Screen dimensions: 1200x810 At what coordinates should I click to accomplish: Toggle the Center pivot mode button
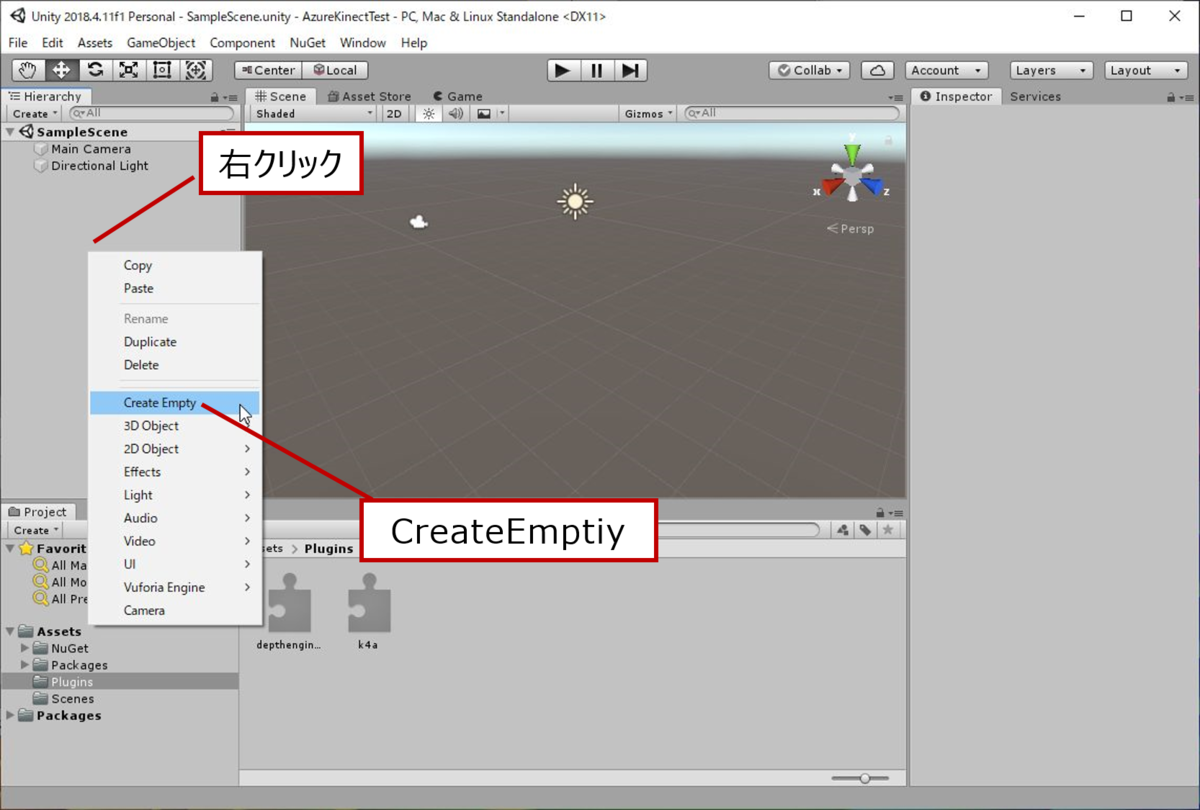[267, 70]
